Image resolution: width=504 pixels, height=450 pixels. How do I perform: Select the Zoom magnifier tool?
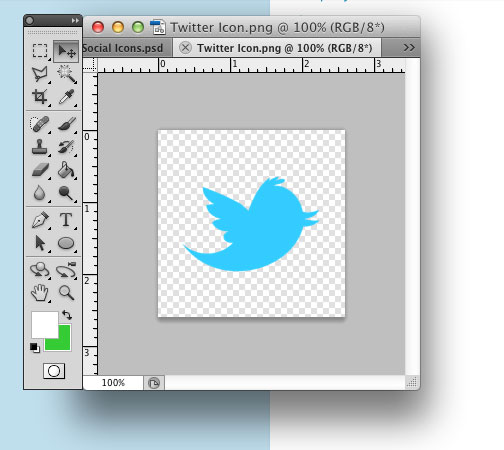[66, 293]
